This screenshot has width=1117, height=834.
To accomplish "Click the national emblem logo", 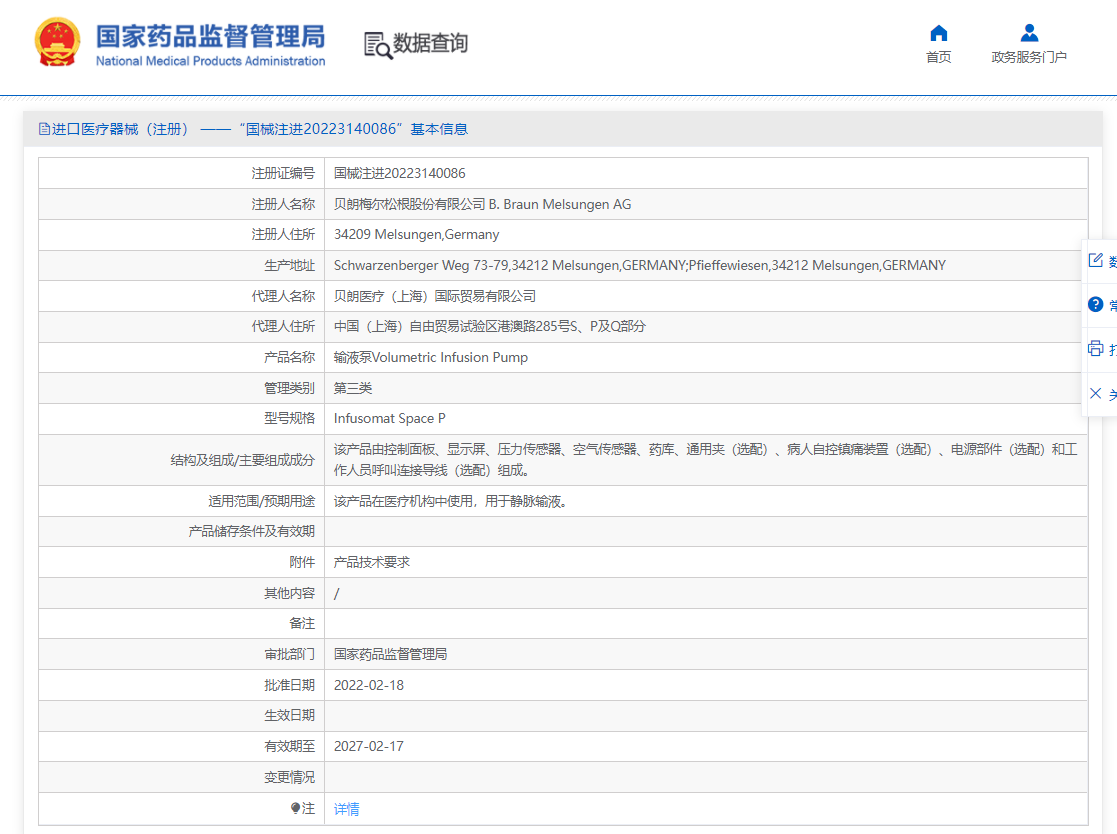I will tap(57, 43).
